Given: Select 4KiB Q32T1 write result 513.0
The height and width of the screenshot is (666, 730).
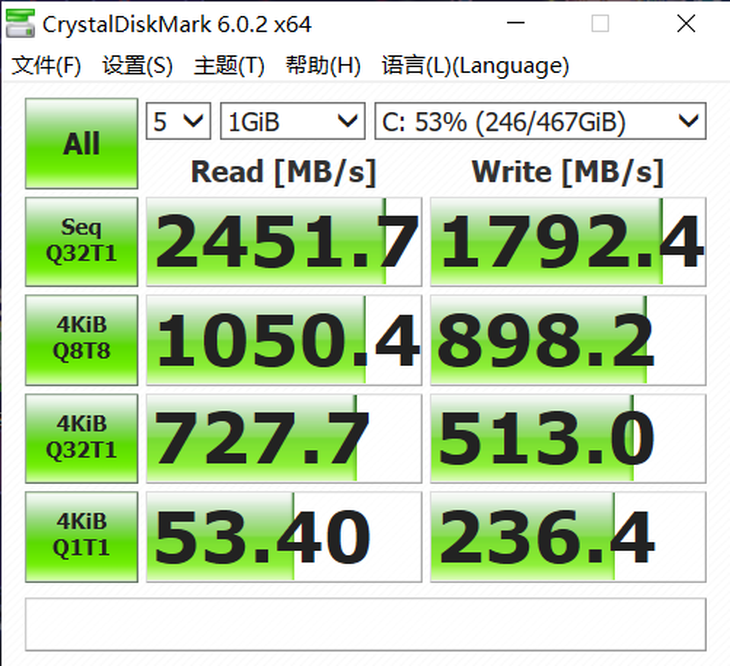Looking at the screenshot, I should [x=568, y=438].
